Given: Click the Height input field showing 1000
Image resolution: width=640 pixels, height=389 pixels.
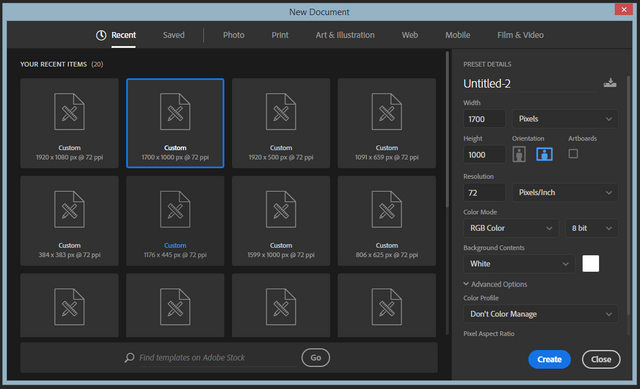Looking at the screenshot, I should coord(484,155).
